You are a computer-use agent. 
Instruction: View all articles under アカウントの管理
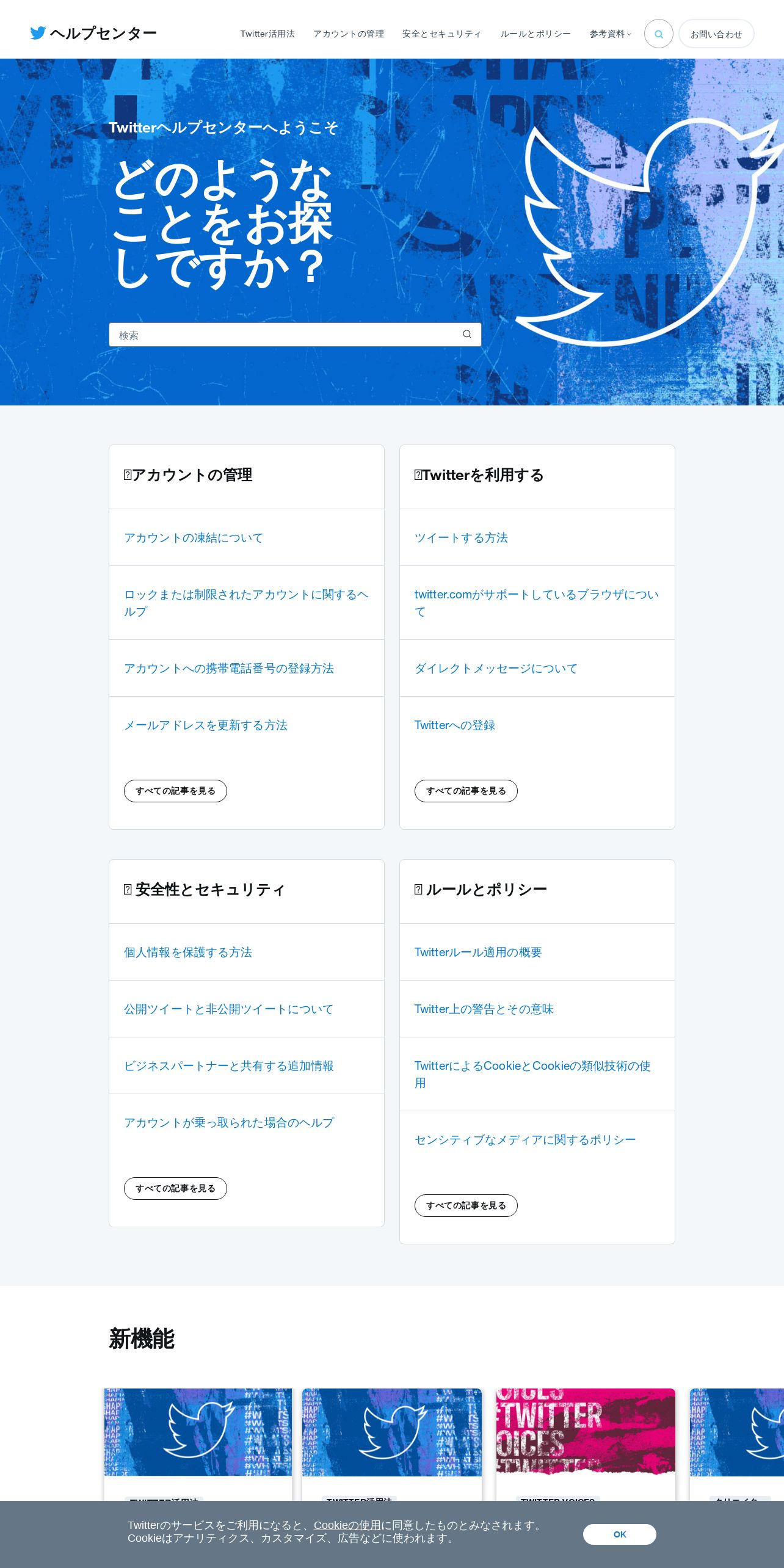click(175, 791)
